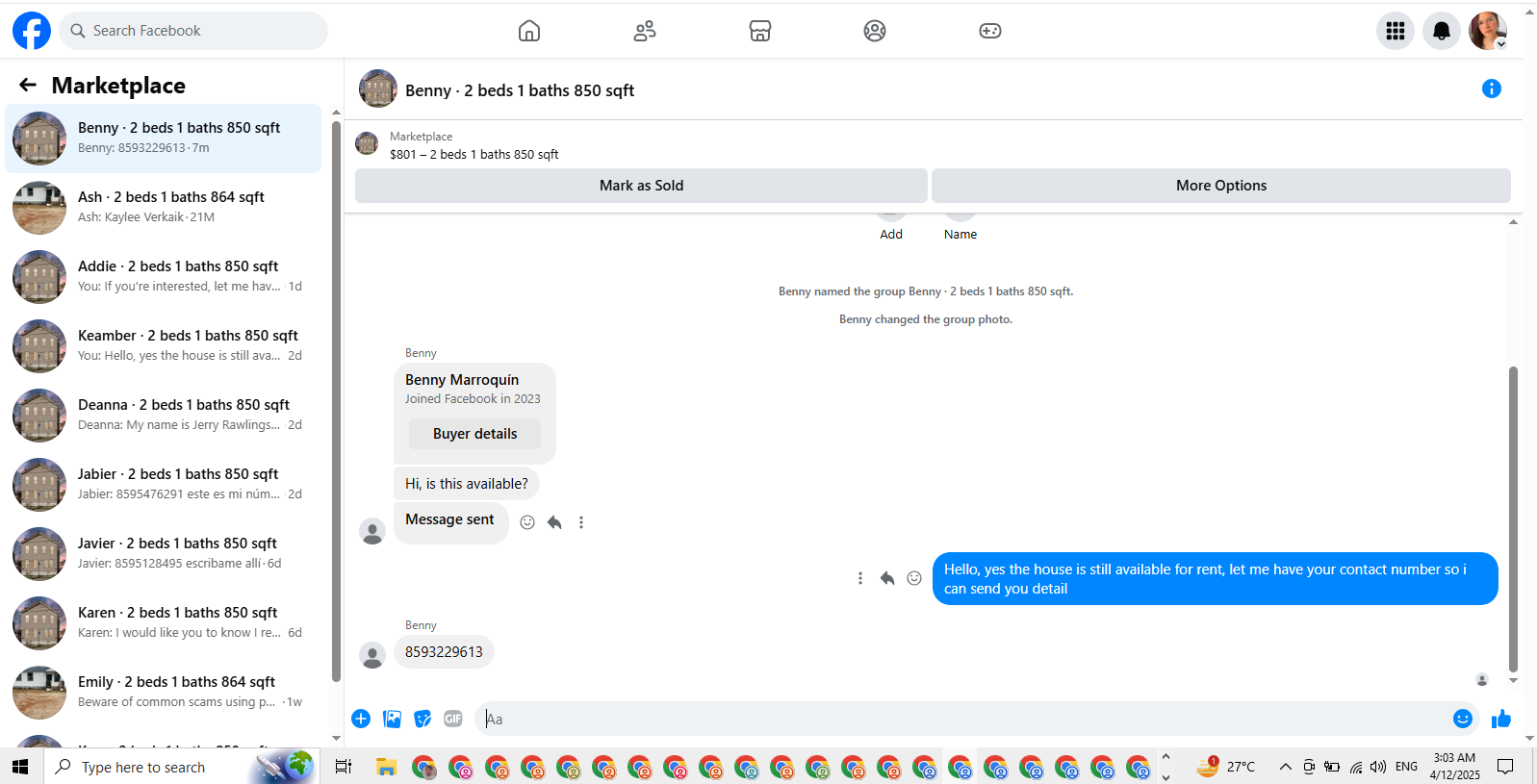Screen dimensions: 1537x784
Task: Click the Facebook logo icon
Action: tap(32, 31)
